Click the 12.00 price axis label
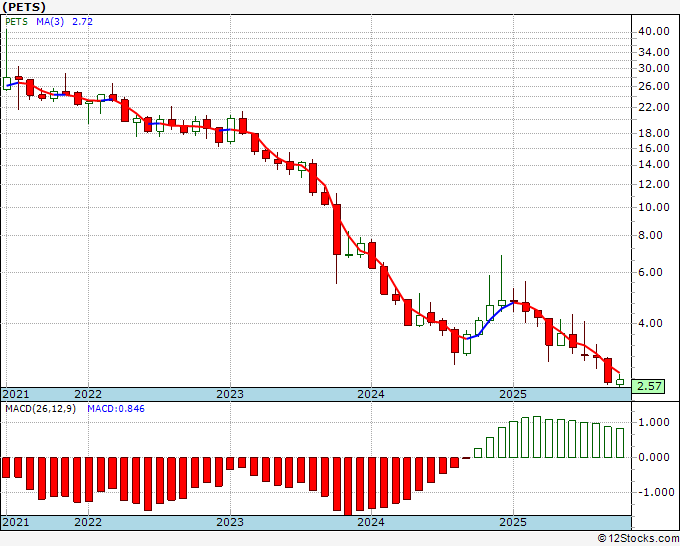Image resolution: width=680 pixels, height=546 pixels. click(x=654, y=184)
